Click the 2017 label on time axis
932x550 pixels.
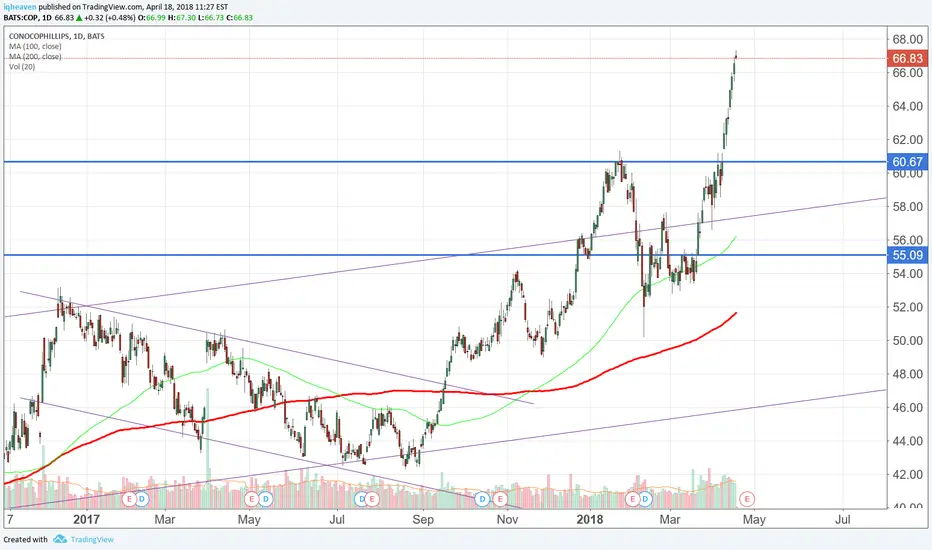coord(86,520)
